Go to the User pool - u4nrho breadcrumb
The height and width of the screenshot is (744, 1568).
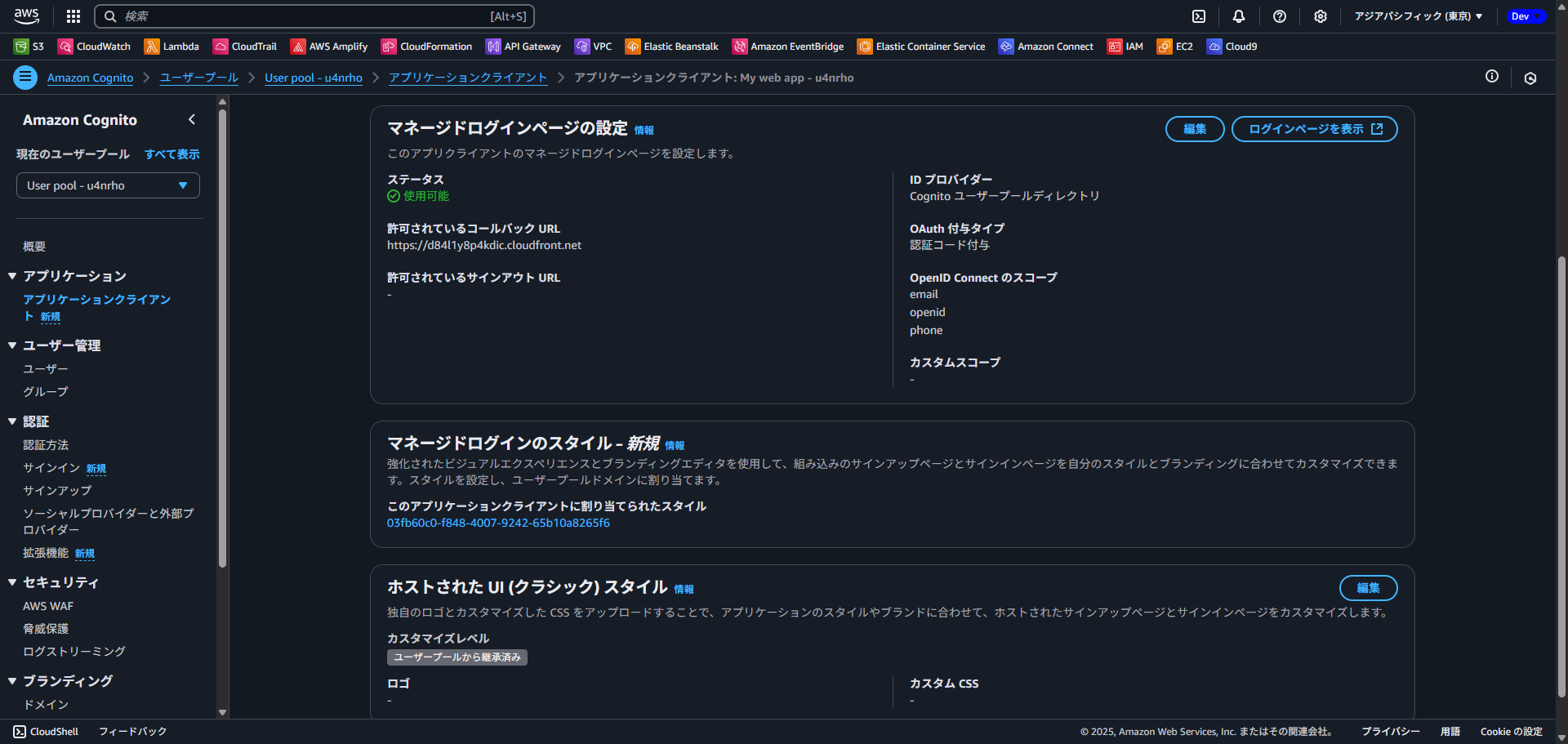coord(314,78)
